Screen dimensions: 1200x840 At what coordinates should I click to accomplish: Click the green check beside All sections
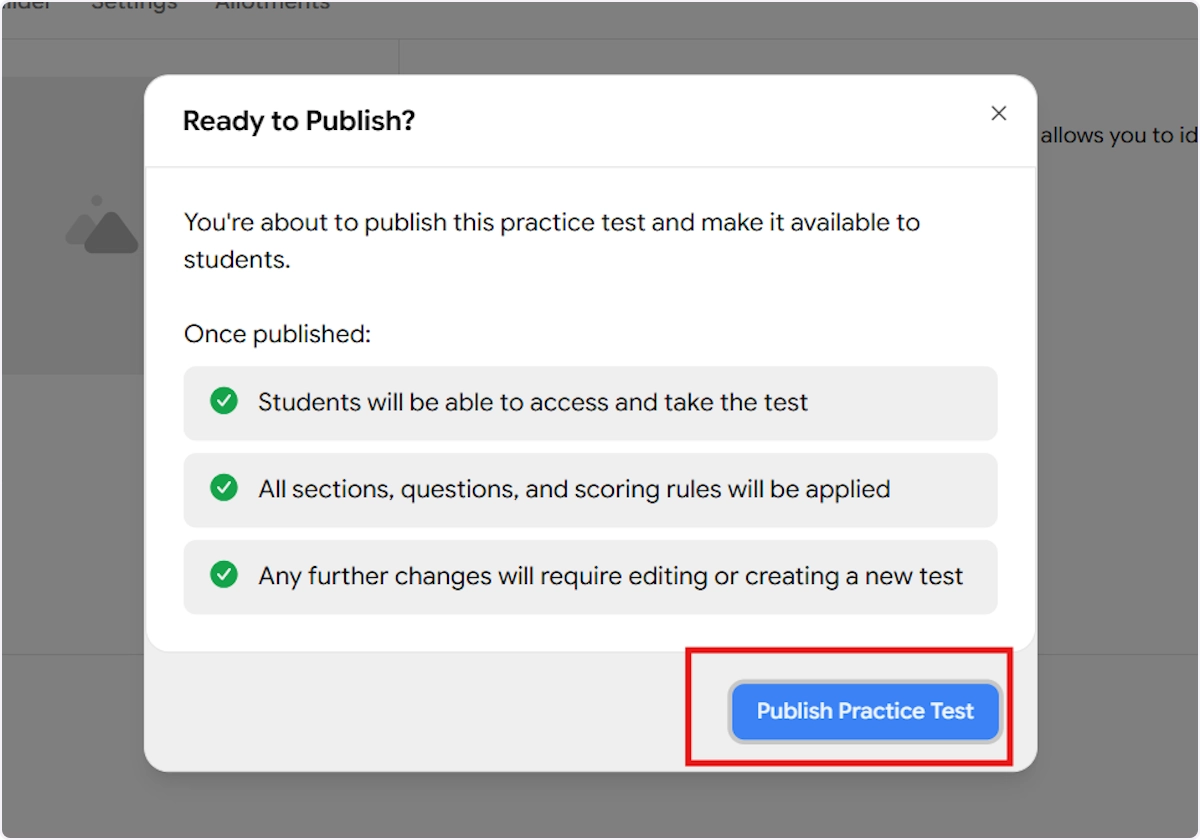(223, 489)
